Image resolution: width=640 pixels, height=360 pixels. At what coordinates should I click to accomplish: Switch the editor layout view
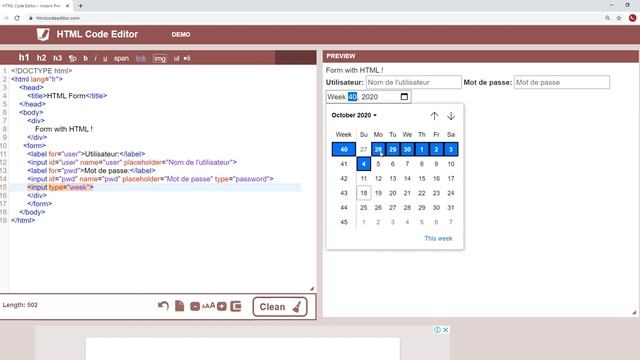coord(236,306)
